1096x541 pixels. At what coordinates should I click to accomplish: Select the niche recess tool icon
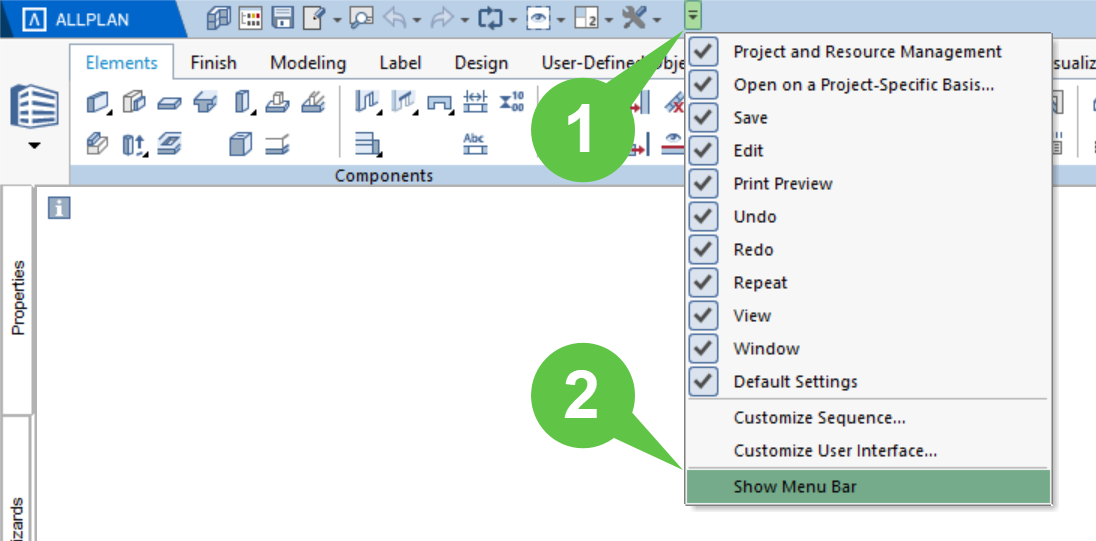pyautogui.click(x=440, y=103)
